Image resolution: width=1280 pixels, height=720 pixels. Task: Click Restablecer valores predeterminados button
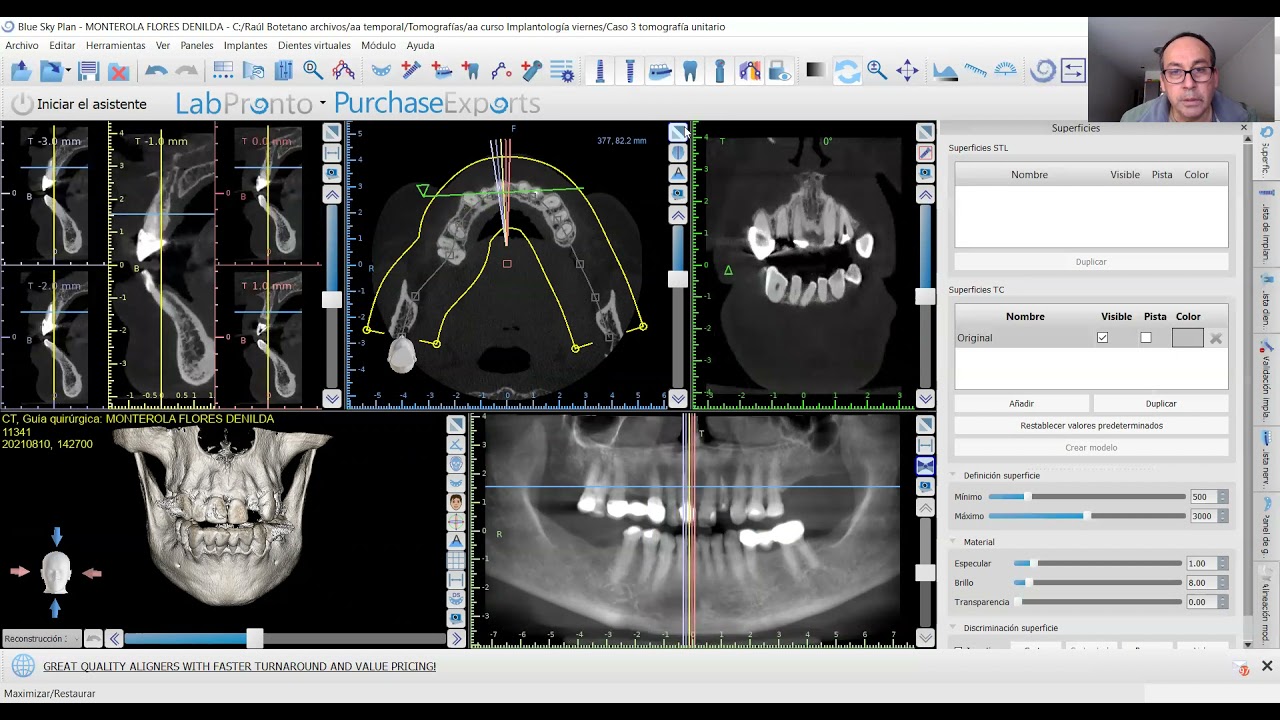point(1091,426)
